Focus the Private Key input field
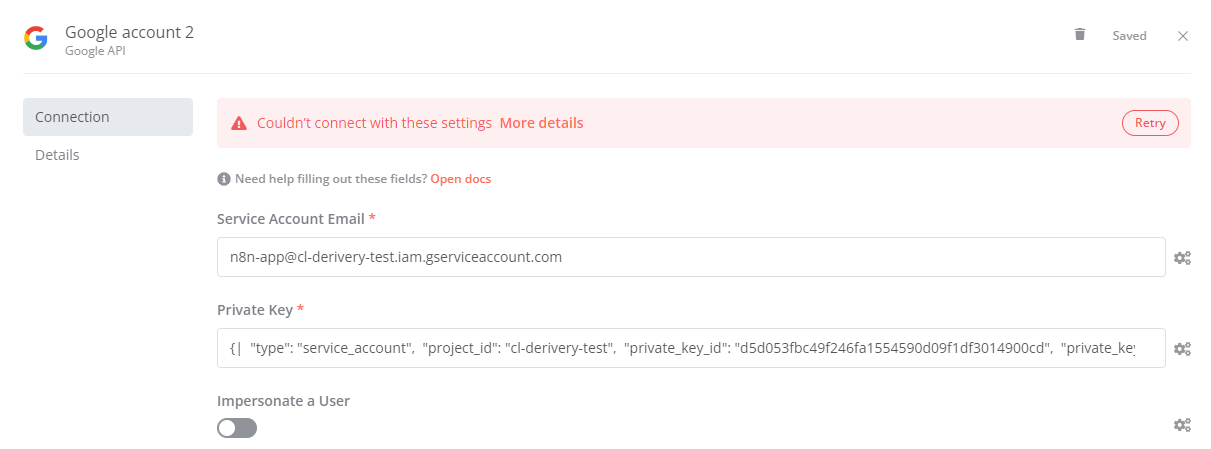The width and height of the screenshot is (1211, 449). 690,348
